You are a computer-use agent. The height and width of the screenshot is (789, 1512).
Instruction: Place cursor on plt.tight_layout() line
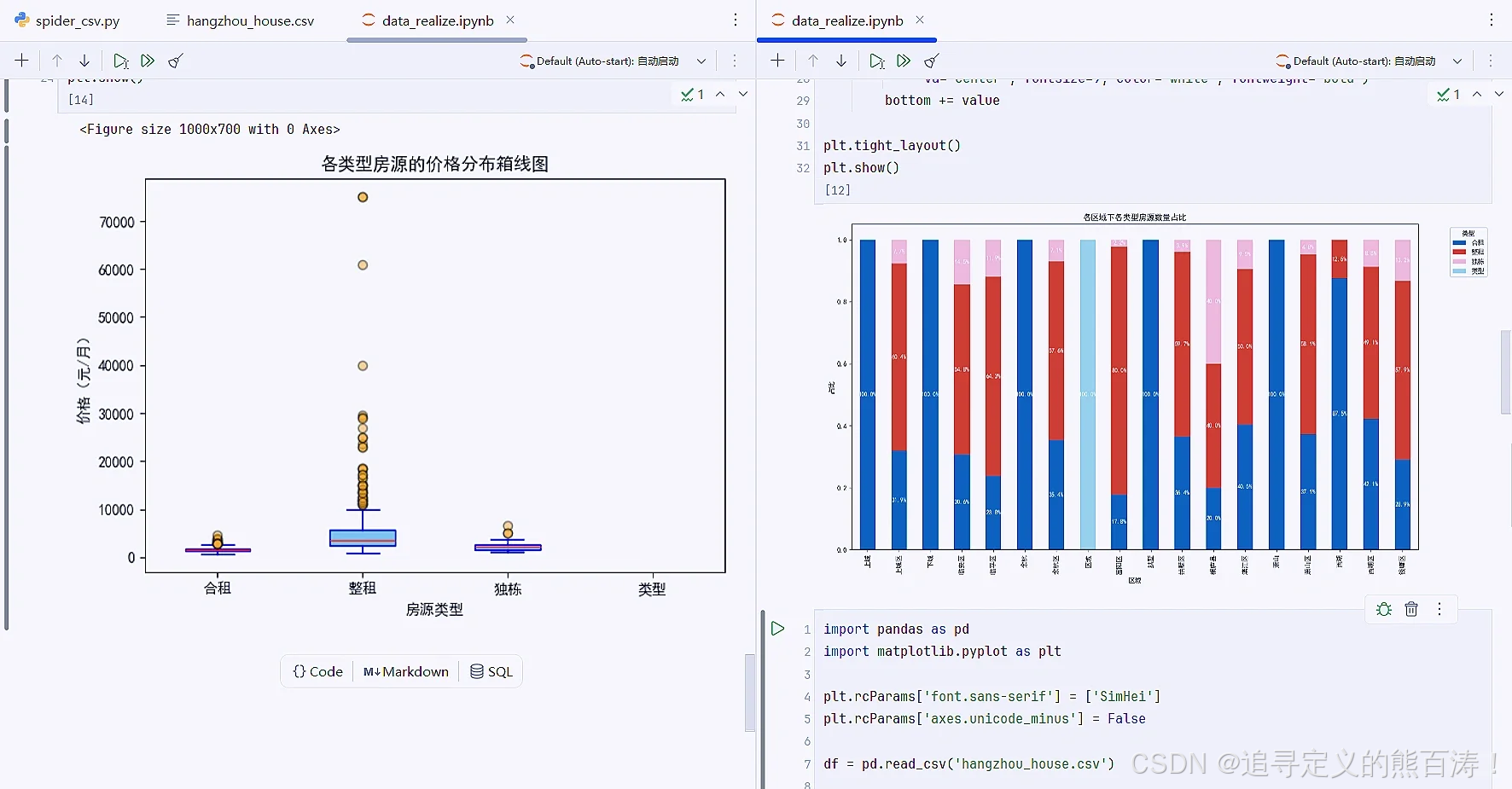point(892,146)
